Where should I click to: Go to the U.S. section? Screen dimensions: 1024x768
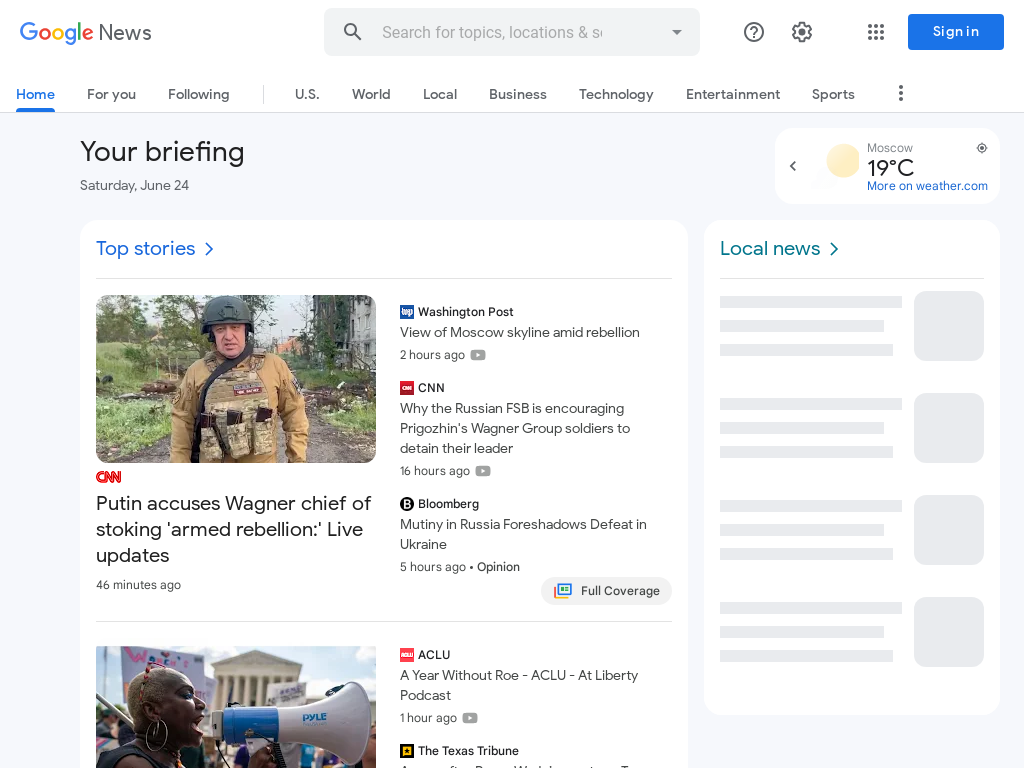pyautogui.click(x=307, y=95)
